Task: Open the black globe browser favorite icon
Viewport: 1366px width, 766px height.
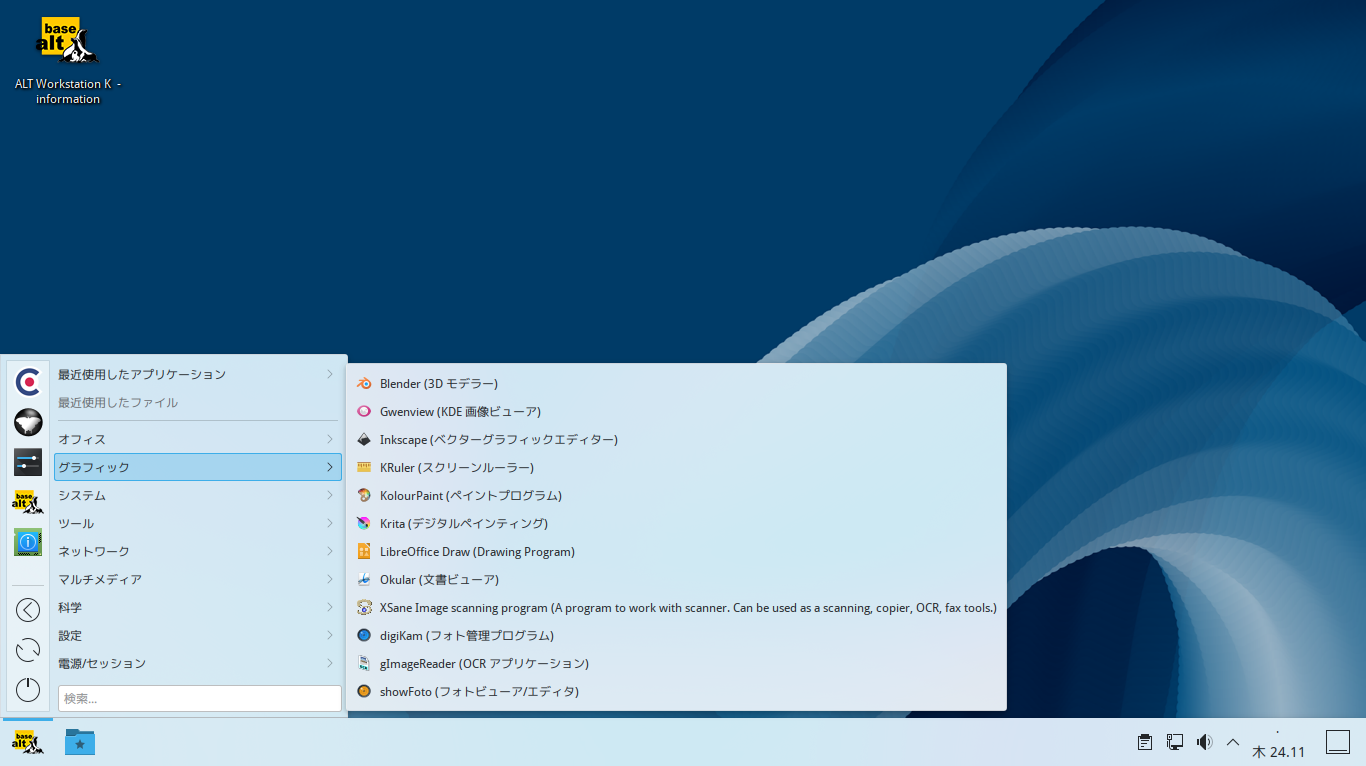Action: pyautogui.click(x=28, y=422)
